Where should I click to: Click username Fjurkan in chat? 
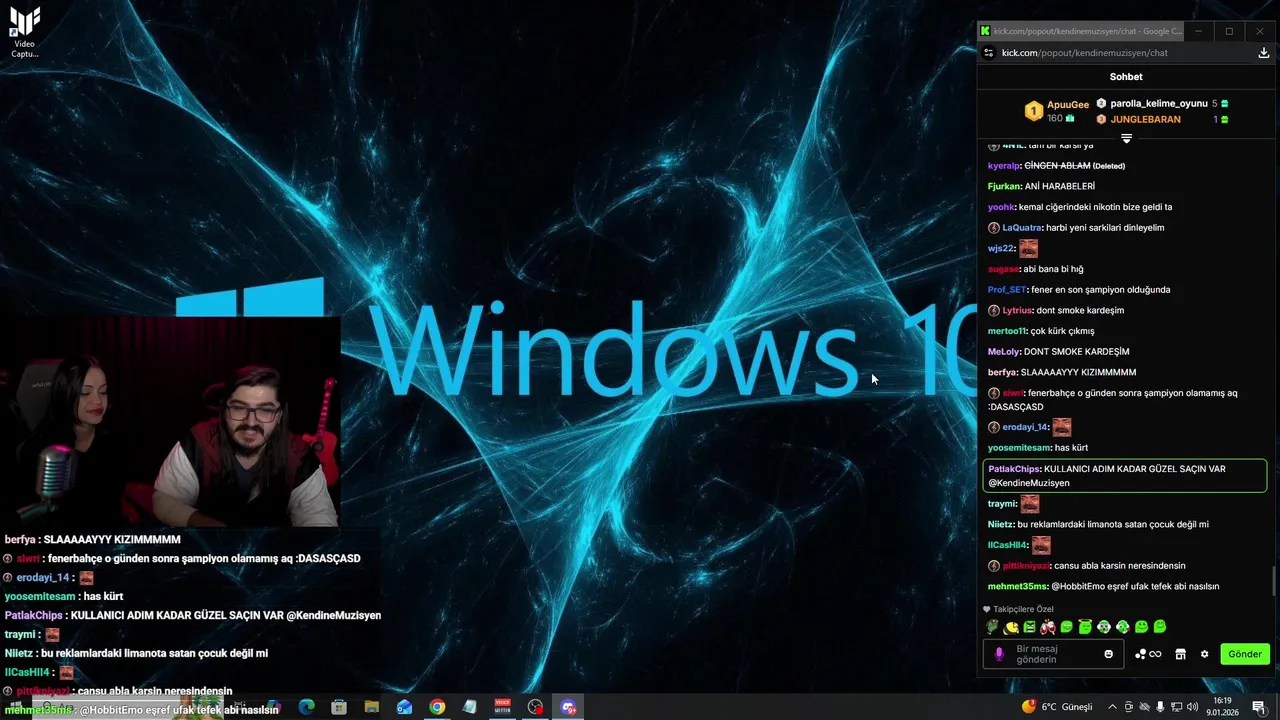point(1004,186)
